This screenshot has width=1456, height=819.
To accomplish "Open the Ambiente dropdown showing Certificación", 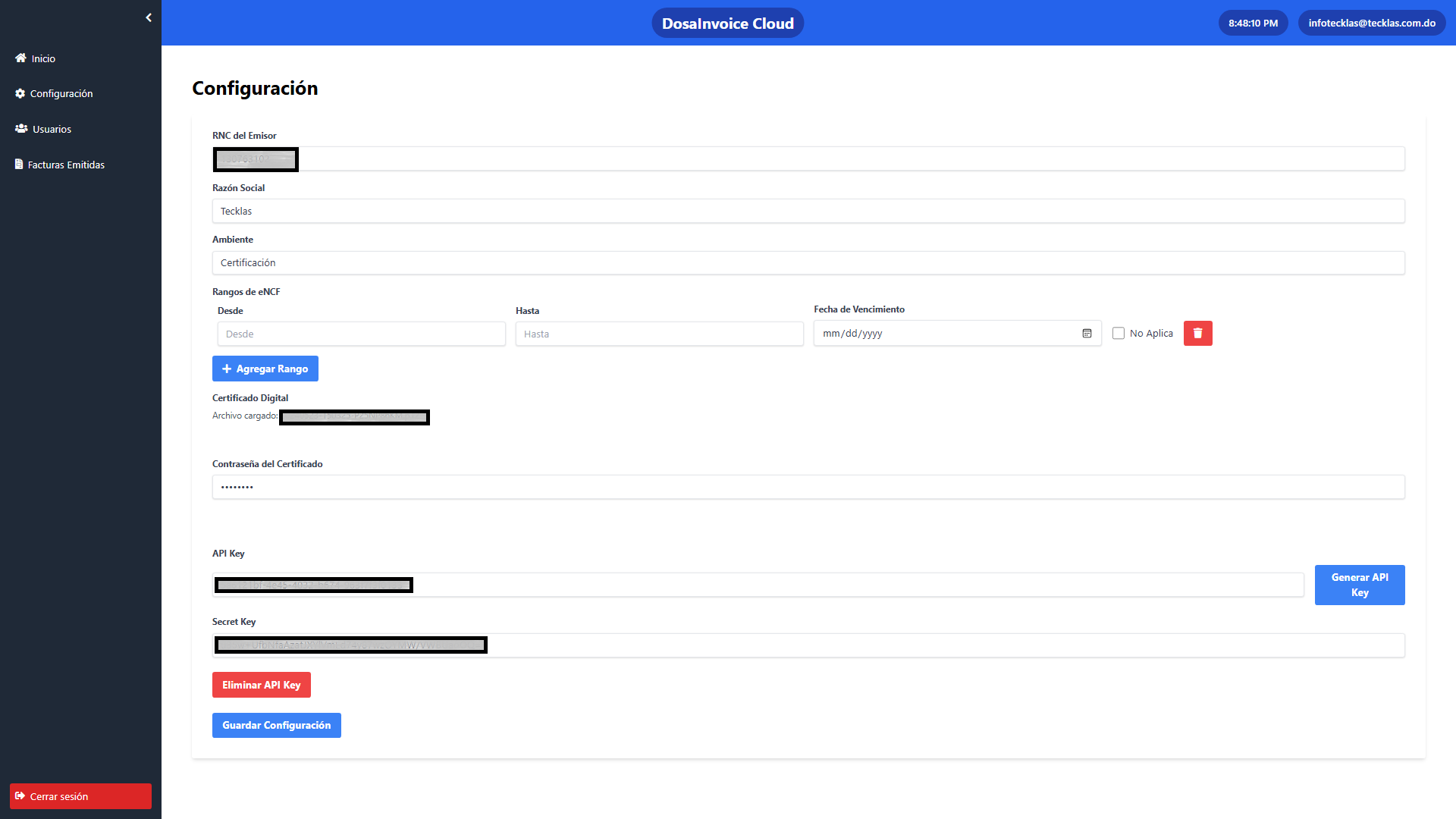I will point(808,262).
